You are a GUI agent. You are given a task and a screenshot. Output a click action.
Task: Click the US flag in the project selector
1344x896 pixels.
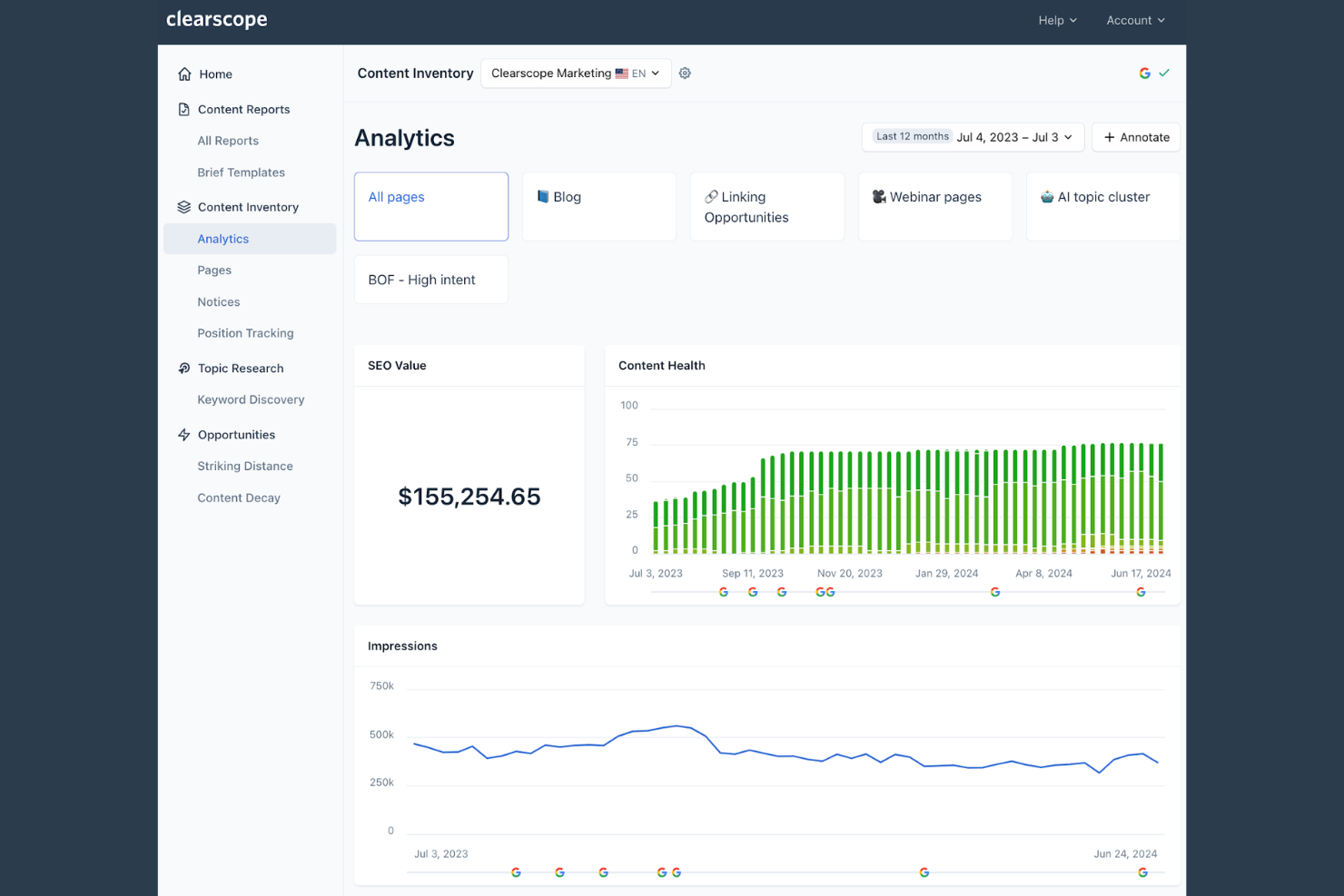(621, 73)
